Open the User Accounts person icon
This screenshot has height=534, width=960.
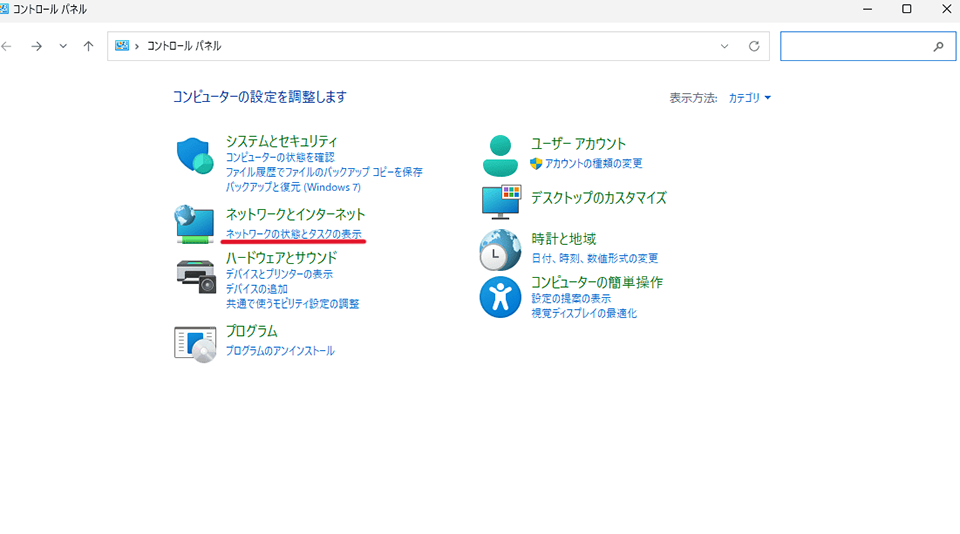[500, 156]
